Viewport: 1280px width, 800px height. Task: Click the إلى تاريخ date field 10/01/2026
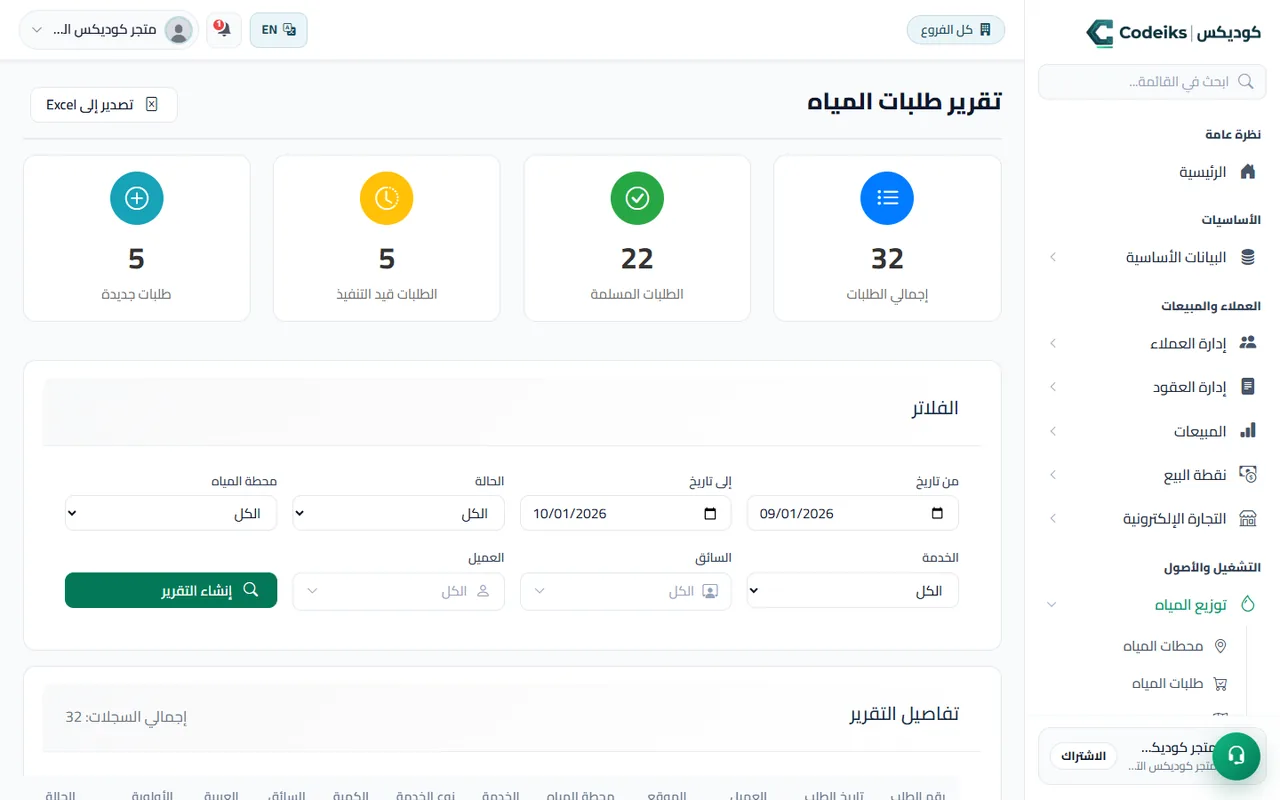pyautogui.click(x=625, y=513)
